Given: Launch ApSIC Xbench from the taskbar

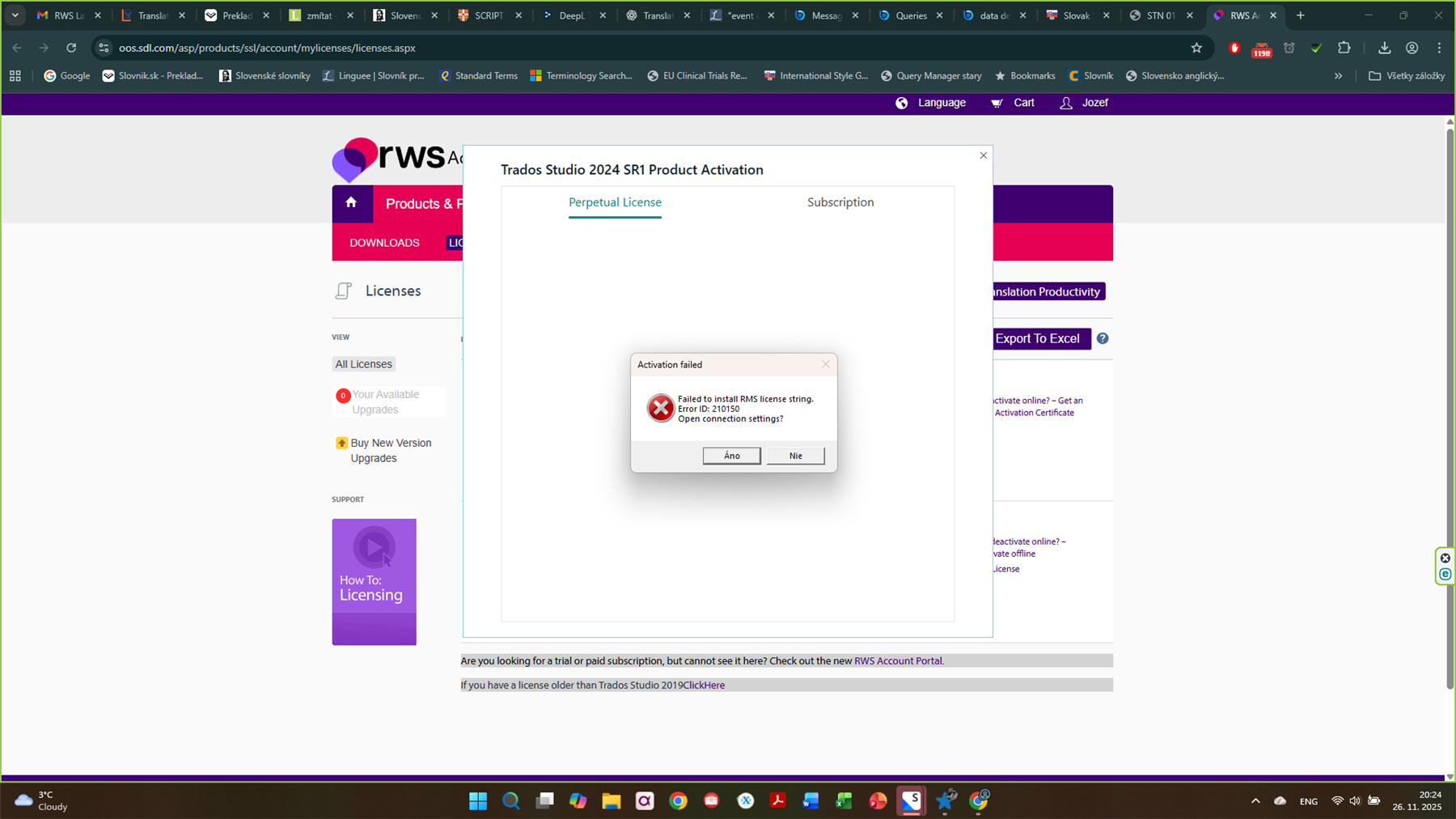Looking at the screenshot, I should point(745,801).
